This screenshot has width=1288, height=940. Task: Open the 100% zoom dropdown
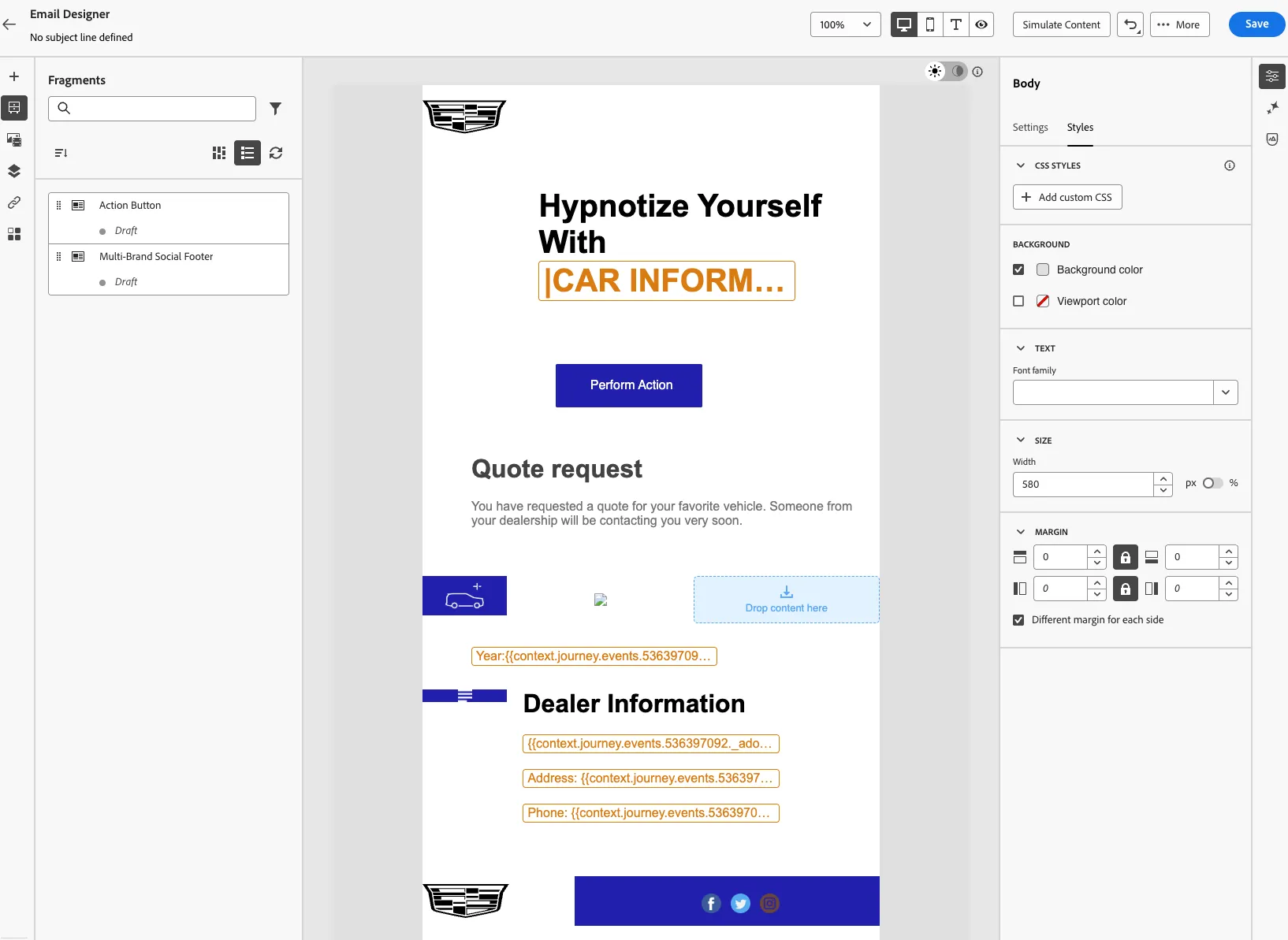tap(845, 24)
